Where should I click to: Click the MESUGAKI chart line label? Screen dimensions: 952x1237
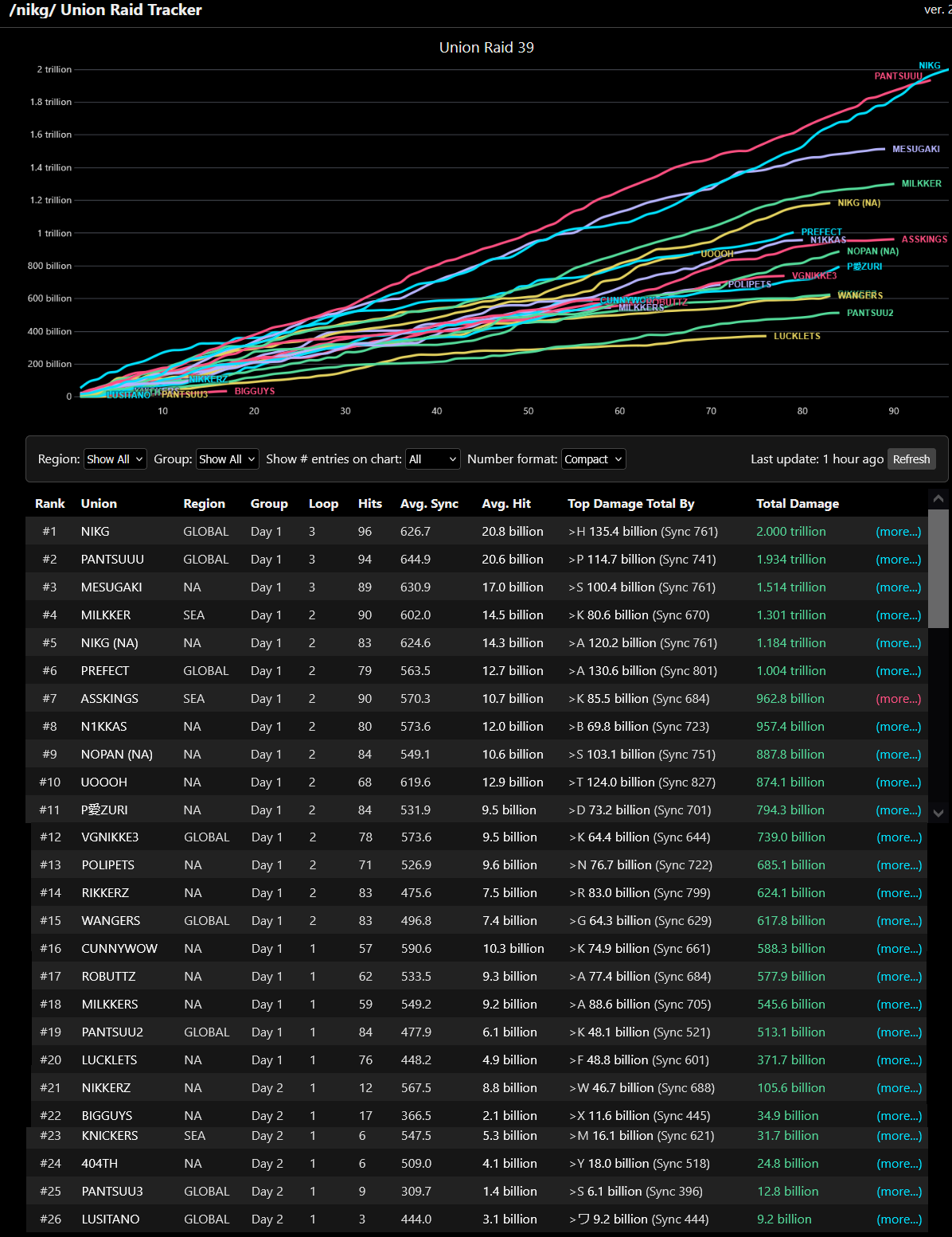click(x=915, y=149)
